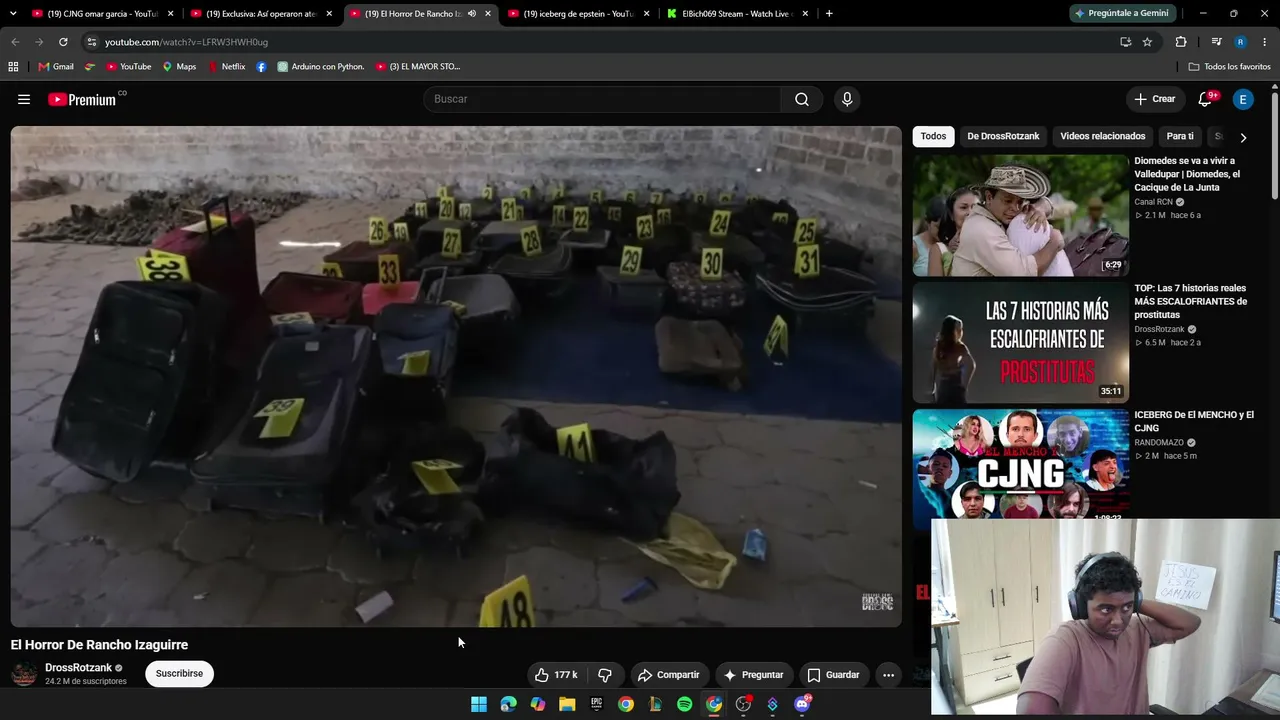This screenshot has width=1280, height=720.
Task: View site information in the address bar
Action: click(91, 42)
